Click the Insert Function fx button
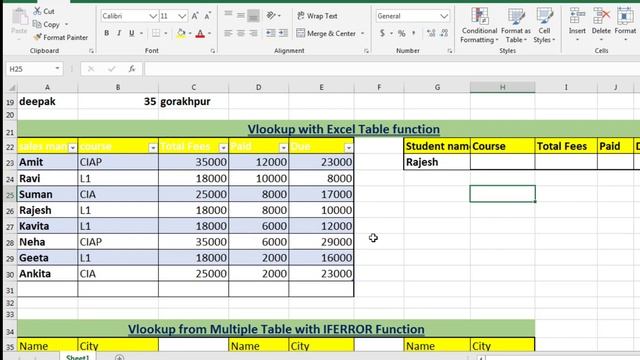The image size is (640, 360). 131,69
